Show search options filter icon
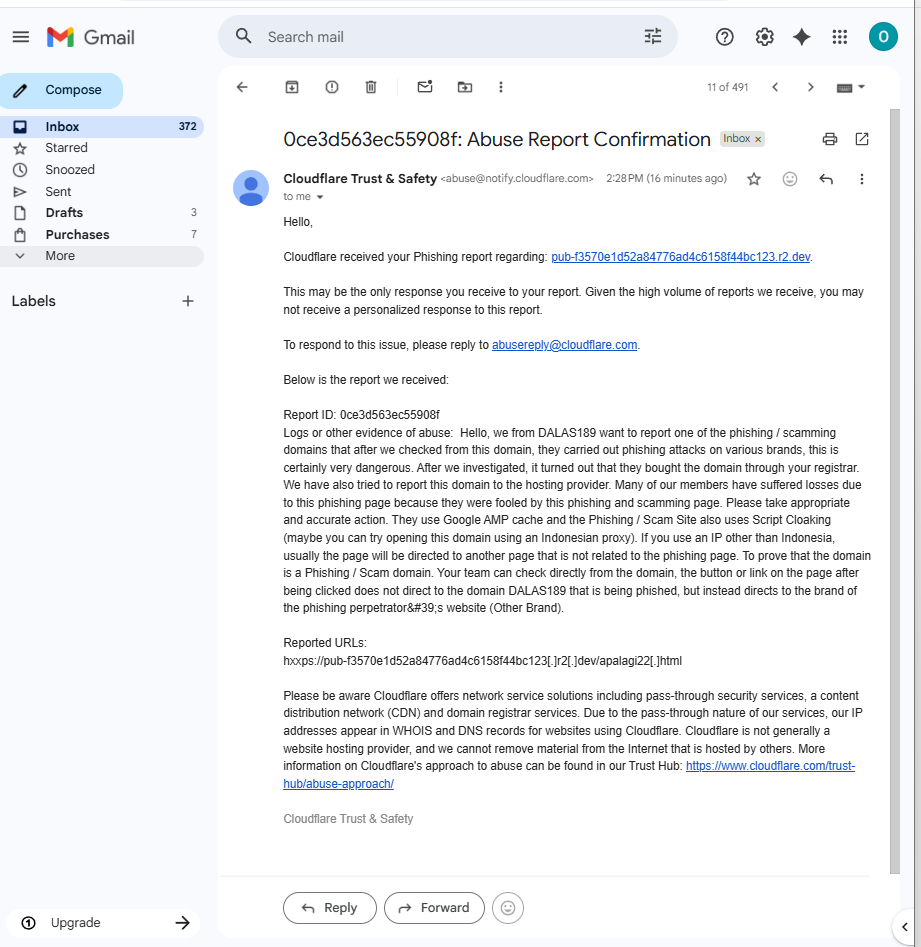Image resolution: width=921 pixels, height=947 pixels. click(x=653, y=36)
